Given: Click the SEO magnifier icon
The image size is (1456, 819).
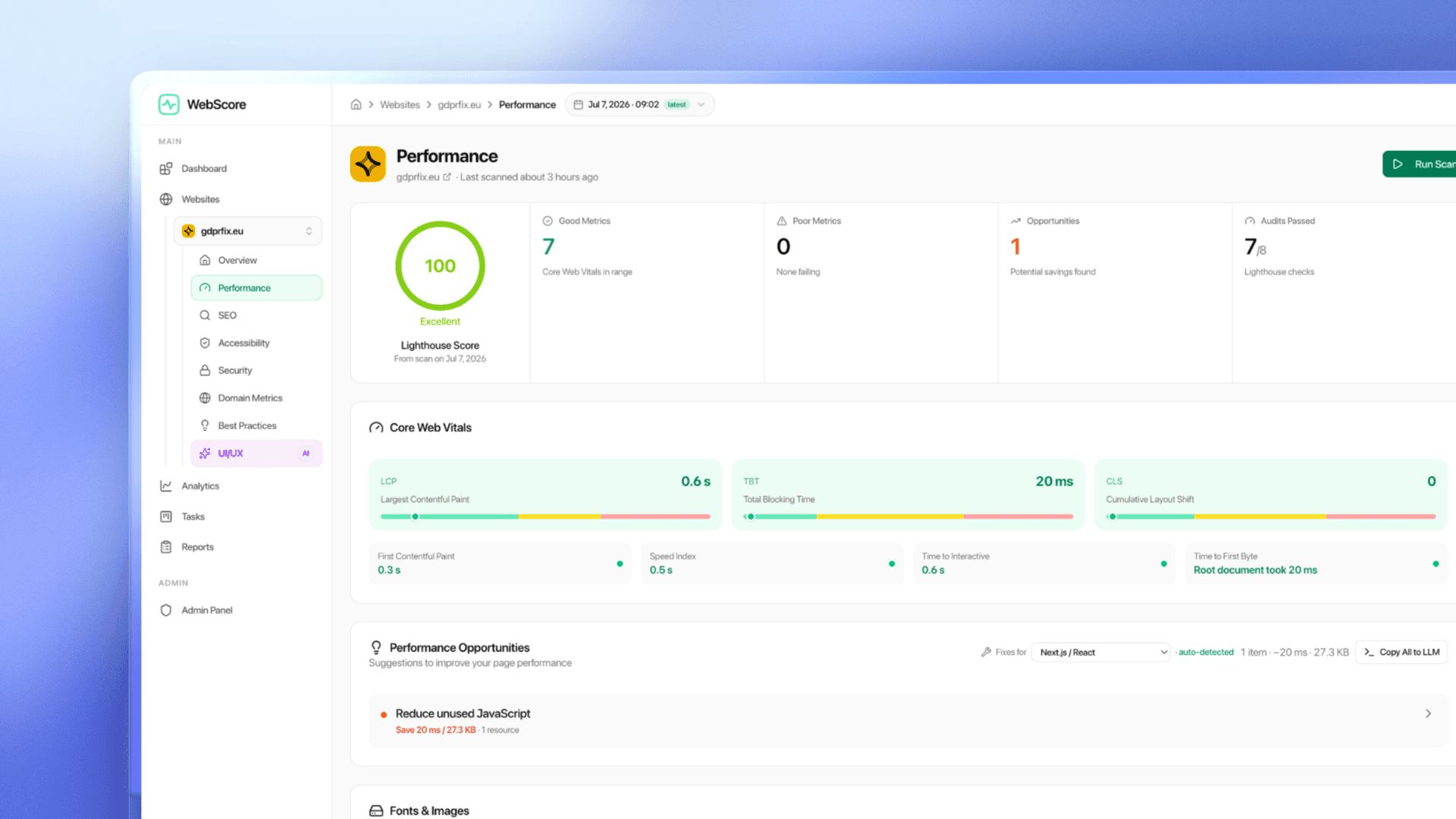Looking at the screenshot, I should pyautogui.click(x=205, y=315).
